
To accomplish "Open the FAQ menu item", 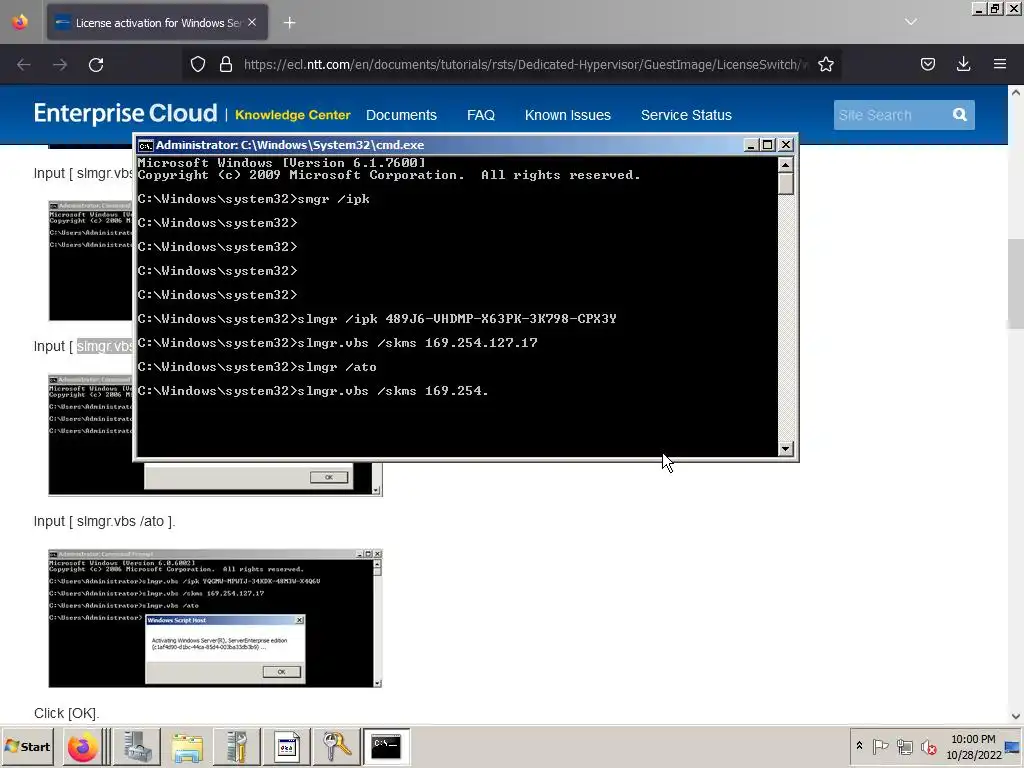I will coord(481,115).
